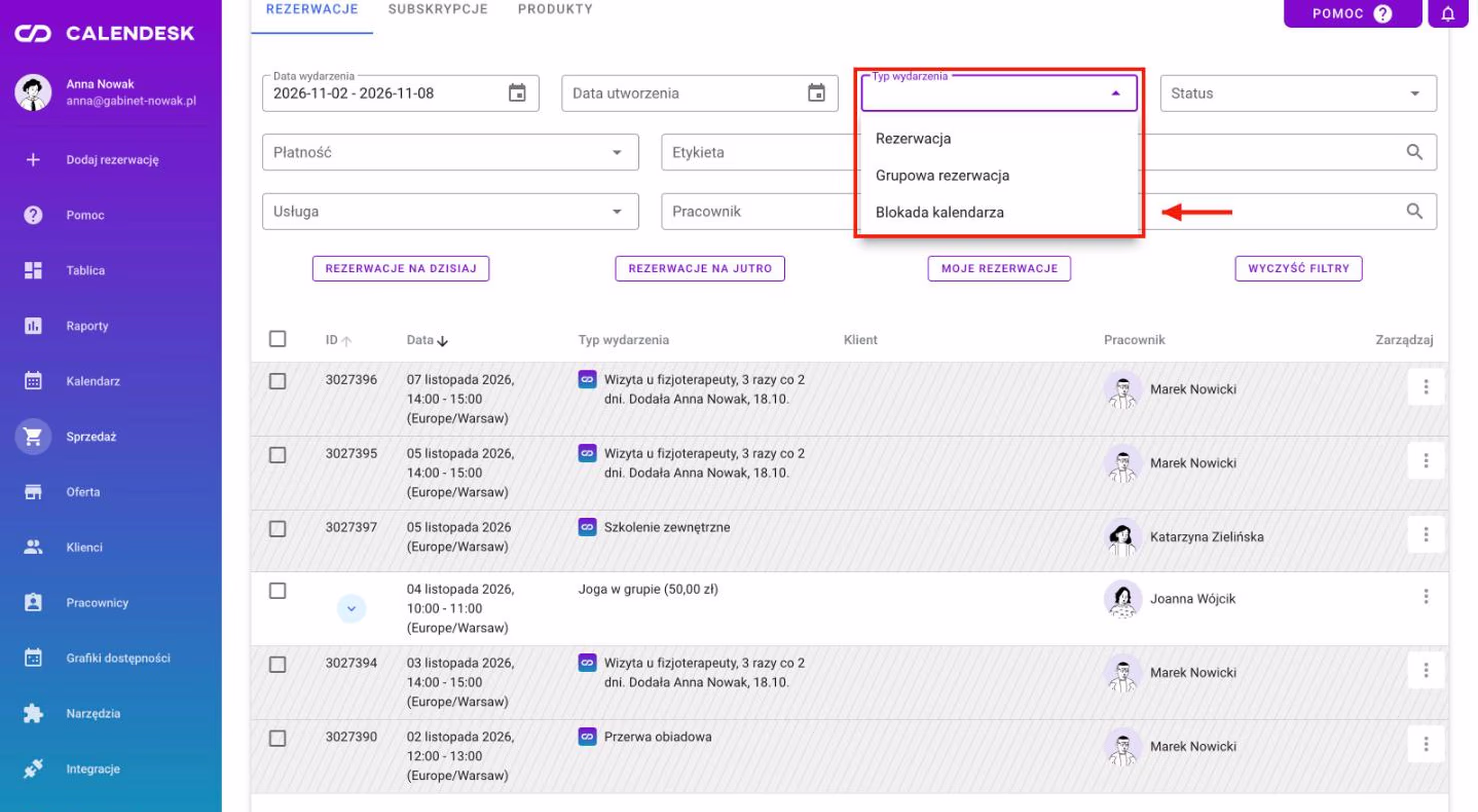Open the Tablica dashboard icon
The height and width of the screenshot is (812, 1478).
coord(33,270)
